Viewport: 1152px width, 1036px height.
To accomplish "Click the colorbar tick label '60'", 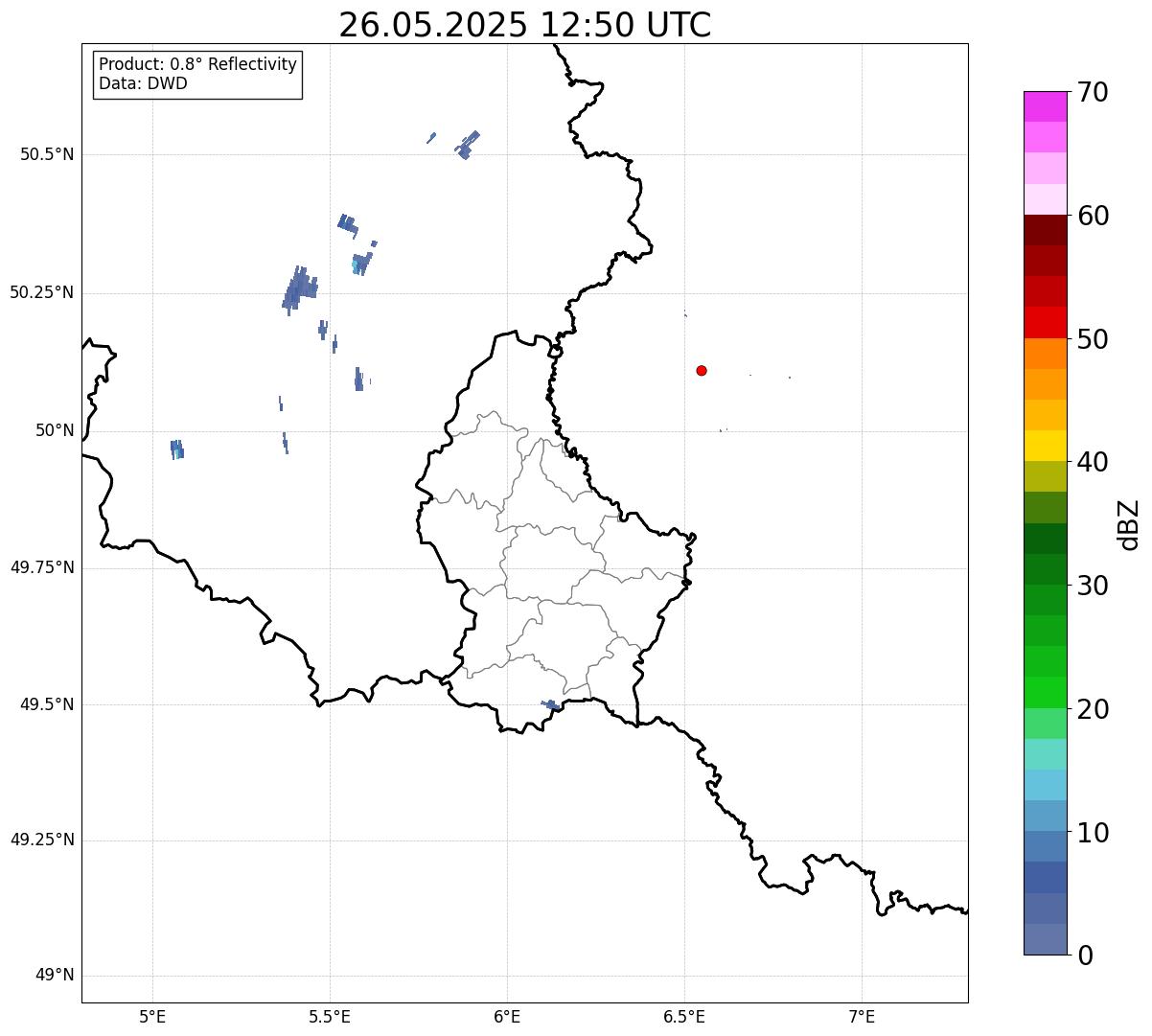I will (x=1093, y=216).
